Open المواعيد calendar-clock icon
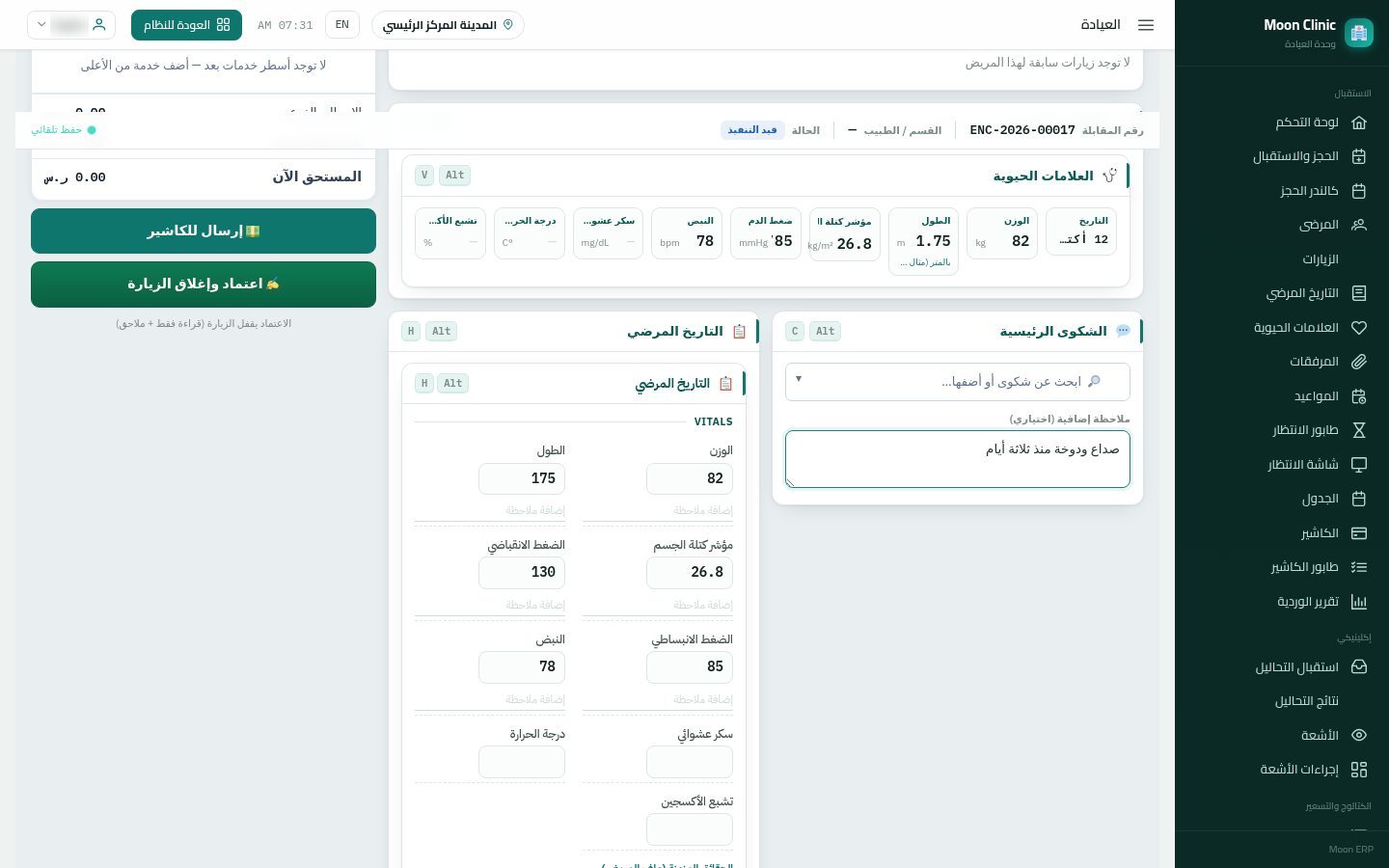1389x868 pixels. 1359,396
